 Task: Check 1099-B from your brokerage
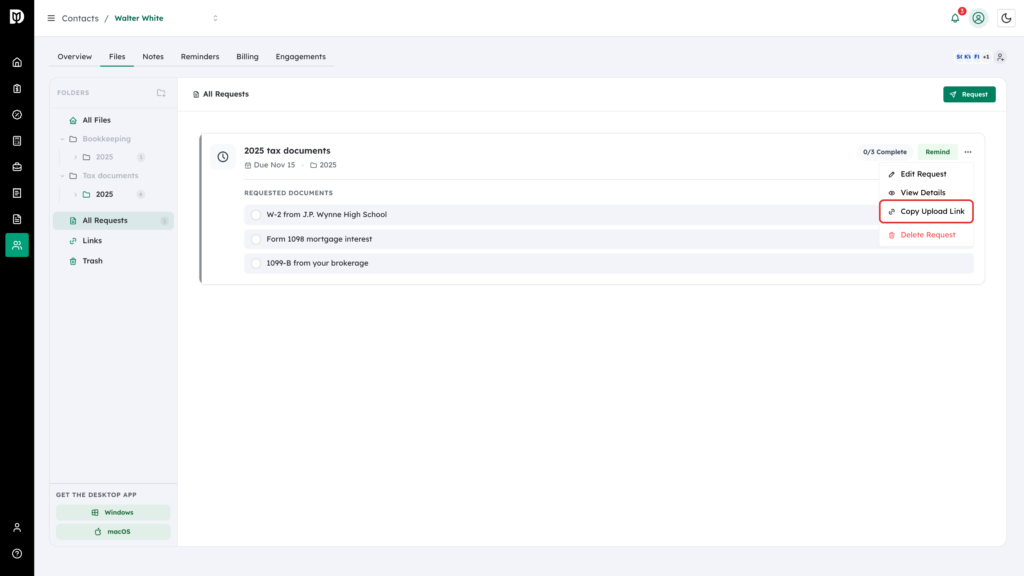click(256, 263)
